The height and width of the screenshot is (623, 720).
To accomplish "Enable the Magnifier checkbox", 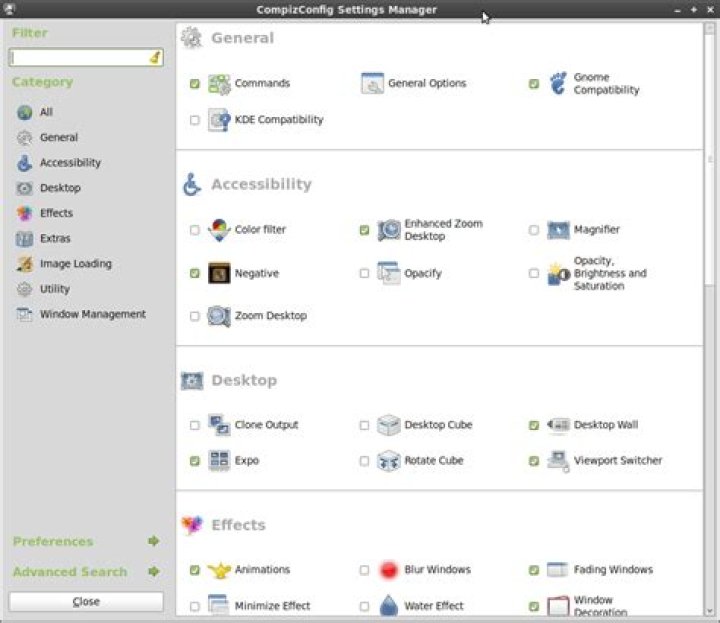I will [534, 230].
